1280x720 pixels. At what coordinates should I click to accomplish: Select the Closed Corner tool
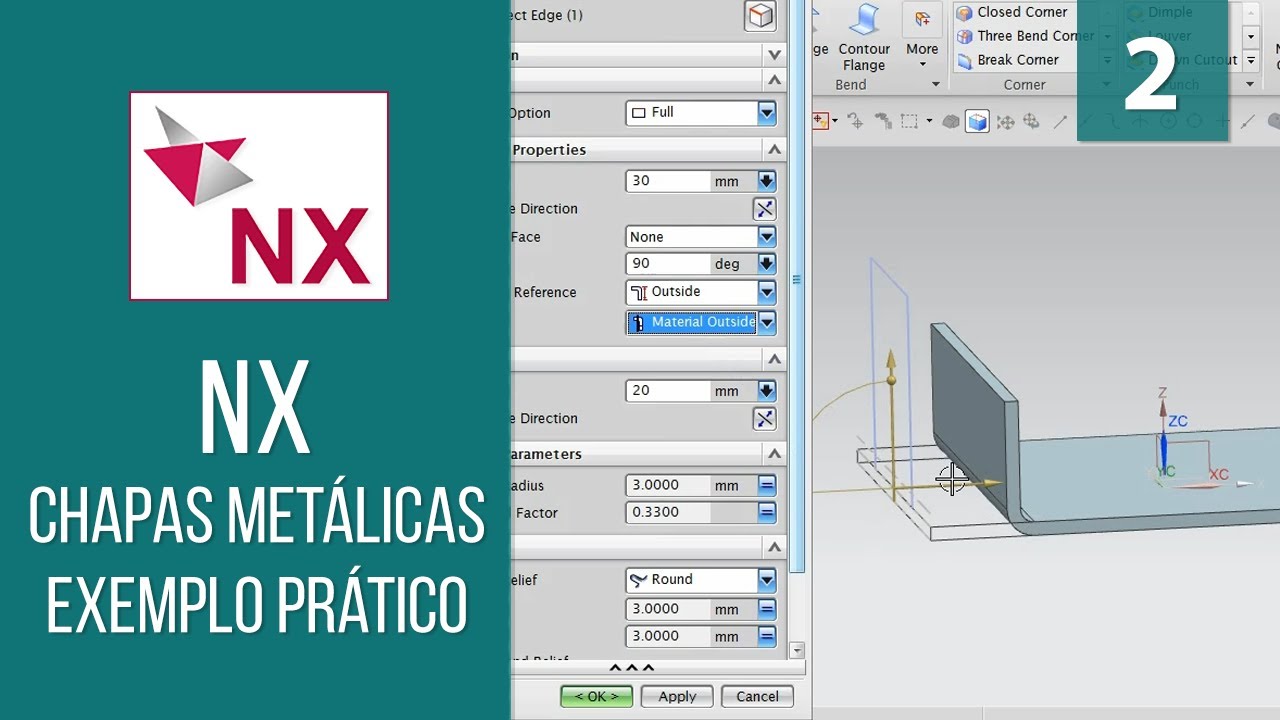[1012, 12]
